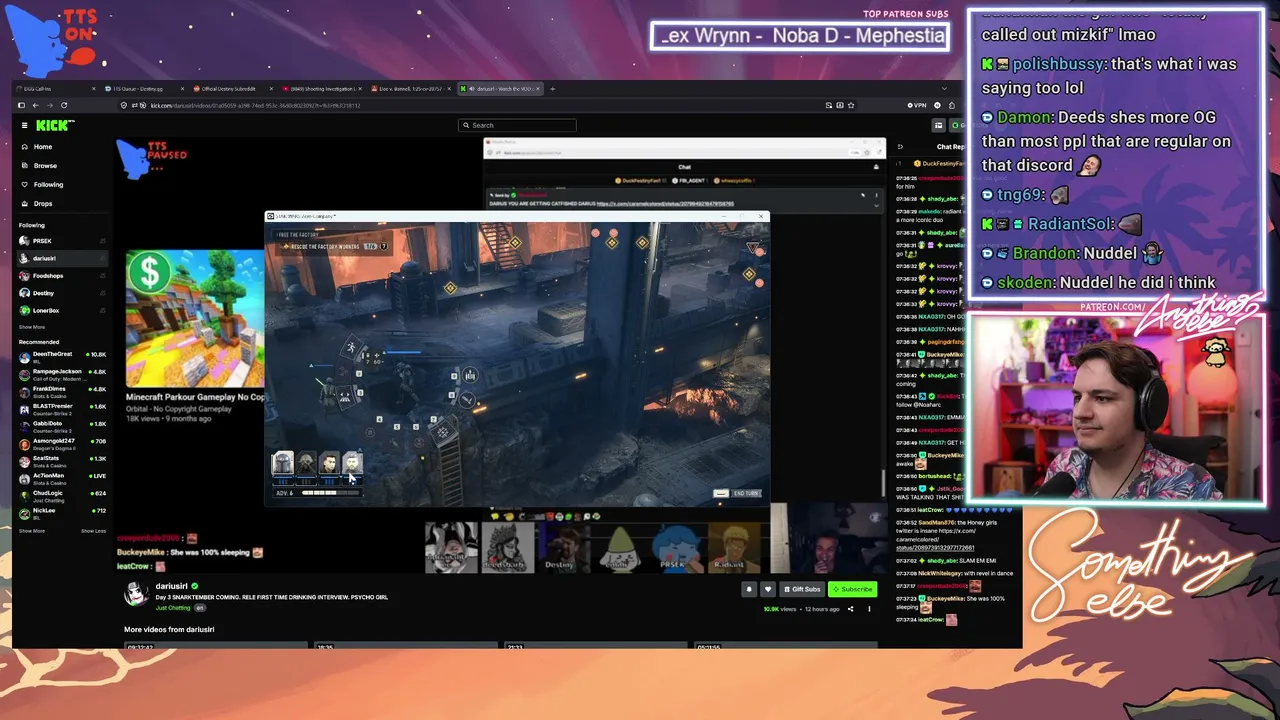Share the video with the share icon
The height and width of the screenshot is (720, 1280).
coord(851,609)
